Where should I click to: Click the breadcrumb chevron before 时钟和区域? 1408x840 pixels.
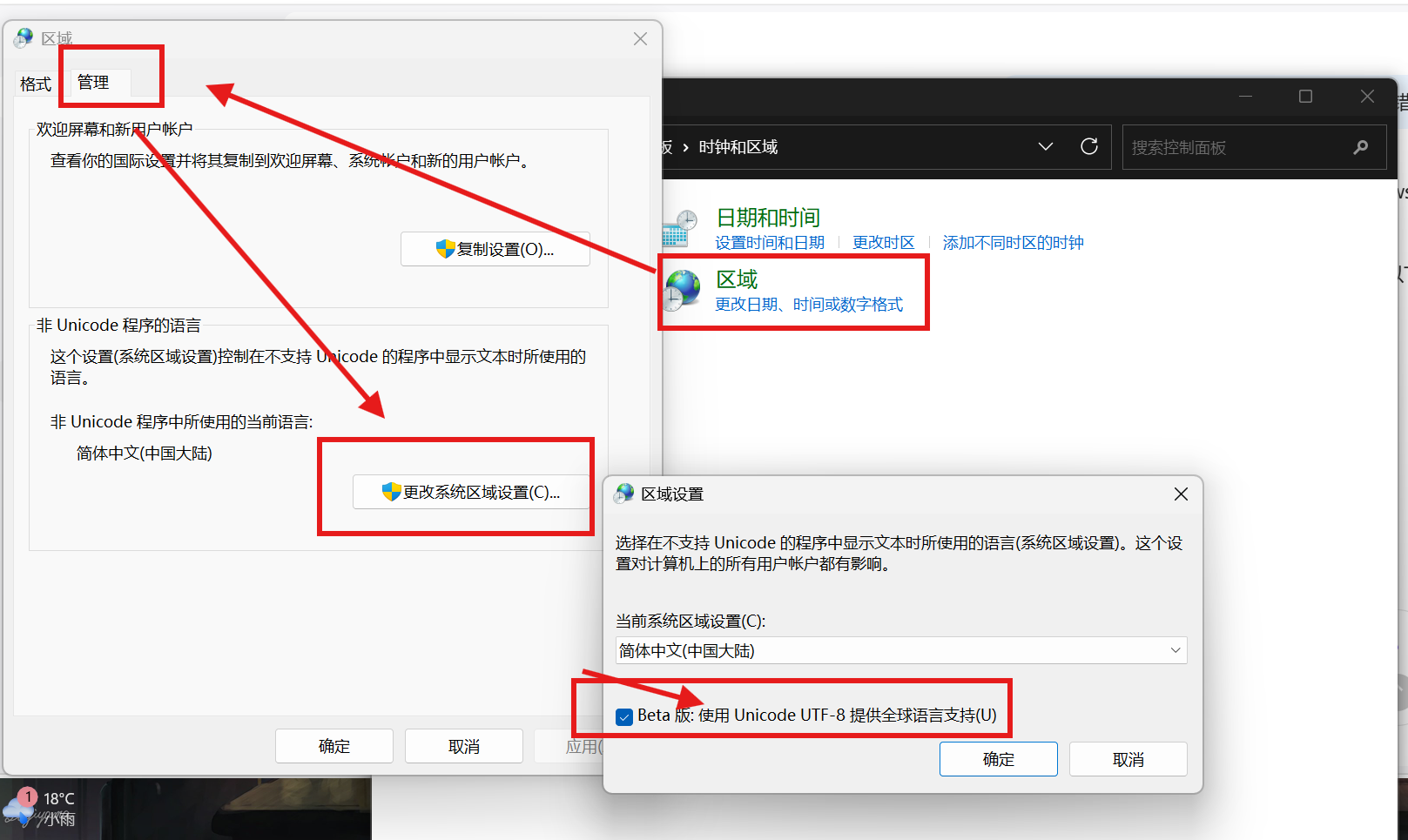[686, 147]
